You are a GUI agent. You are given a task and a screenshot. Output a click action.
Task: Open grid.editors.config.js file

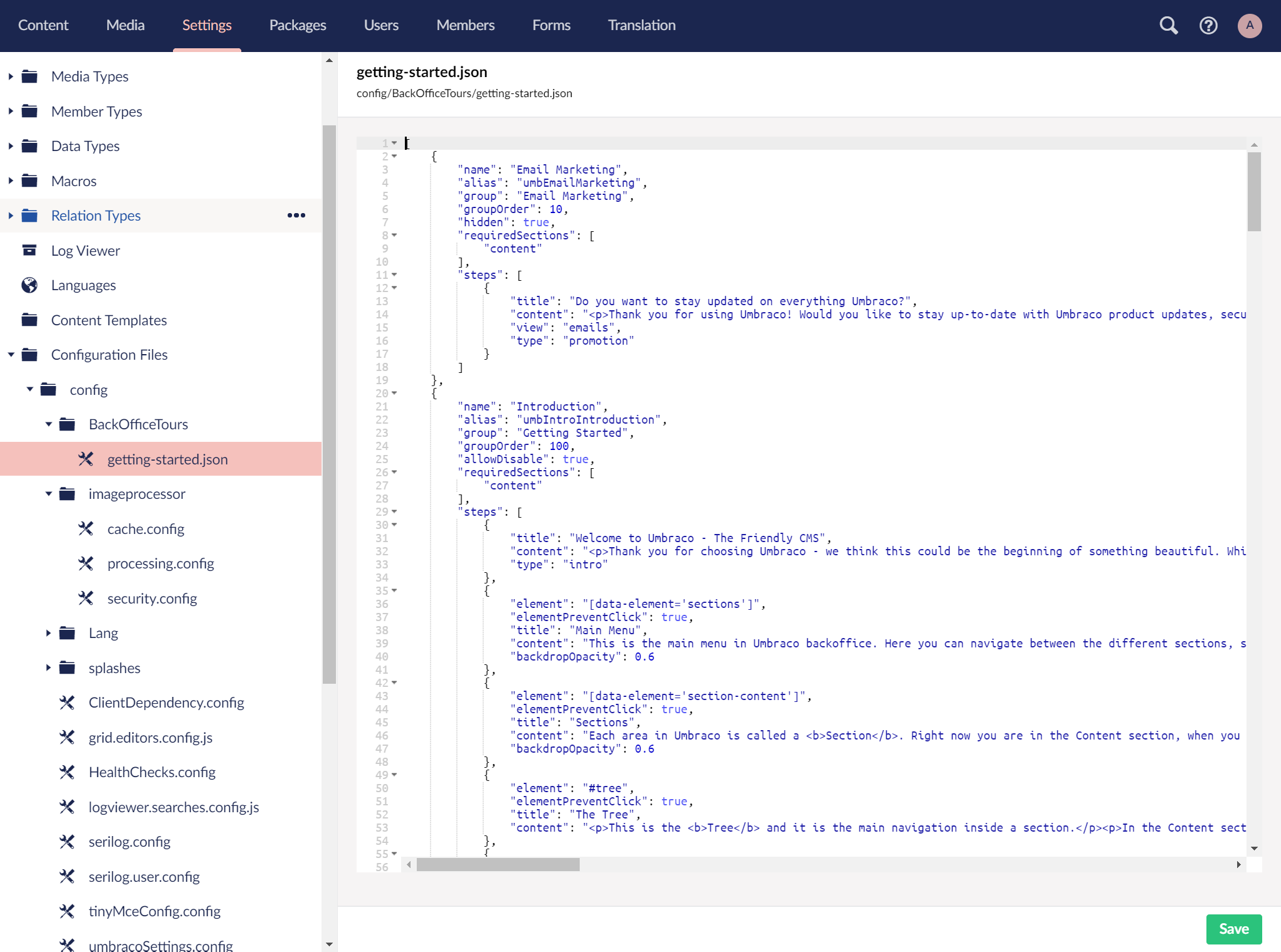click(150, 738)
